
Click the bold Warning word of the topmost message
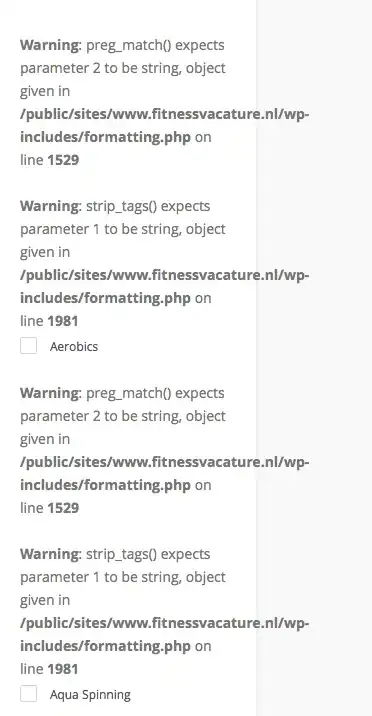click(50, 45)
